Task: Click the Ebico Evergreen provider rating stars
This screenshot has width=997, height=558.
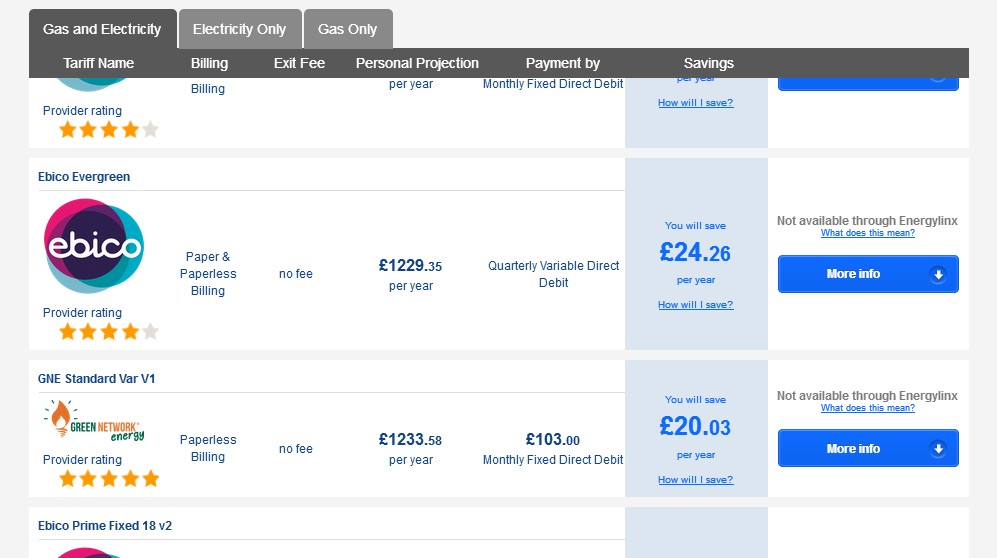Action: [108, 331]
